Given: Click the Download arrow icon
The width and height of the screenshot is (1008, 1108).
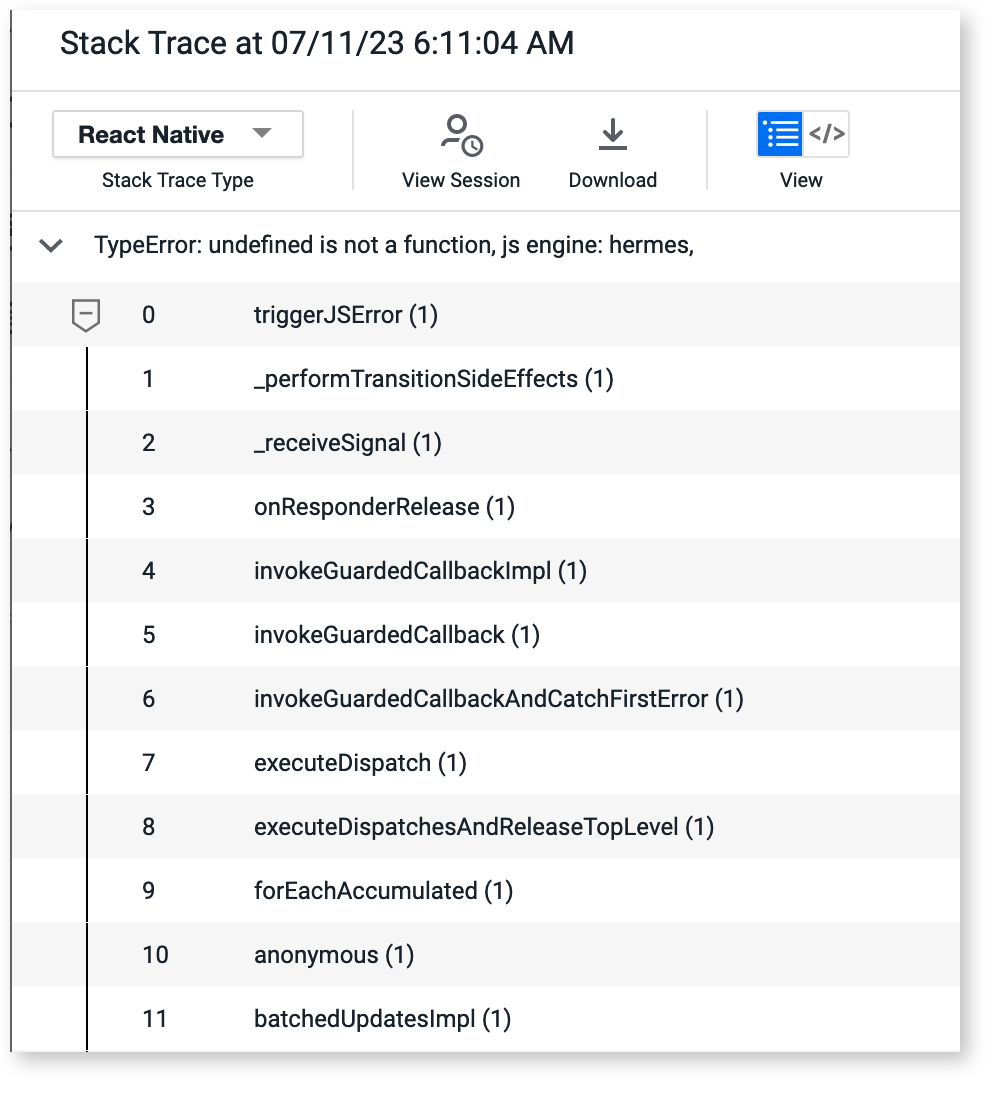Looking at the screenshot, I should [612, 134].
